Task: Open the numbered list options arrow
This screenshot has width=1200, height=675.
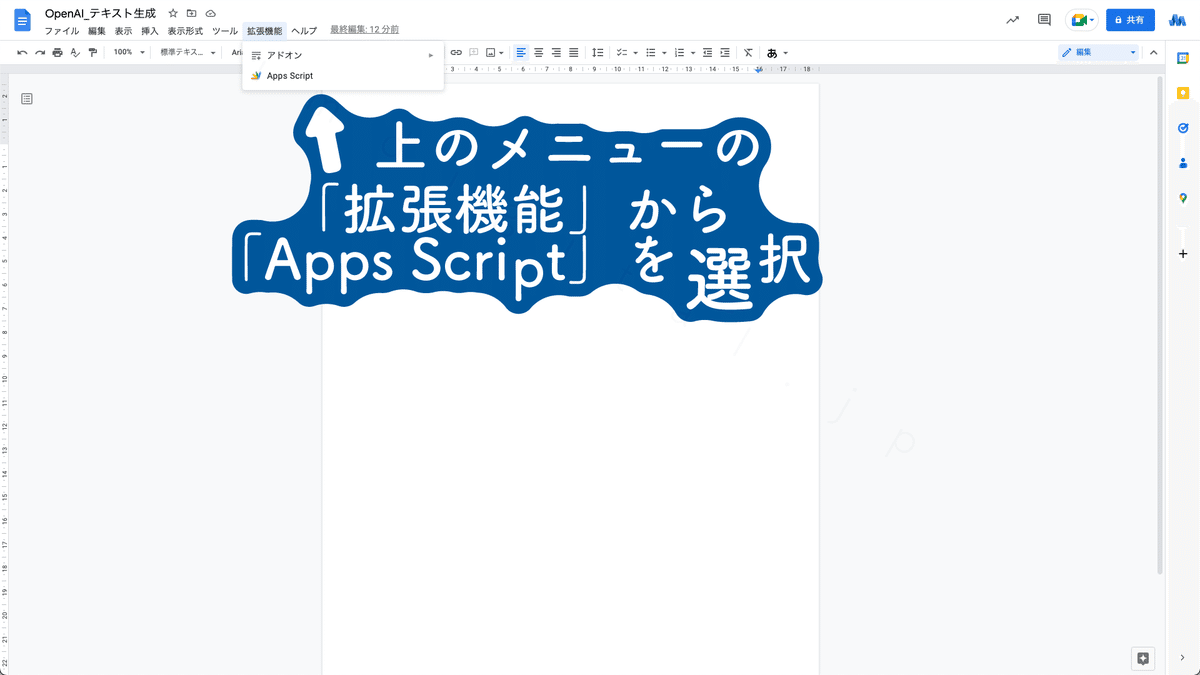Action: (x=693, y=52)
